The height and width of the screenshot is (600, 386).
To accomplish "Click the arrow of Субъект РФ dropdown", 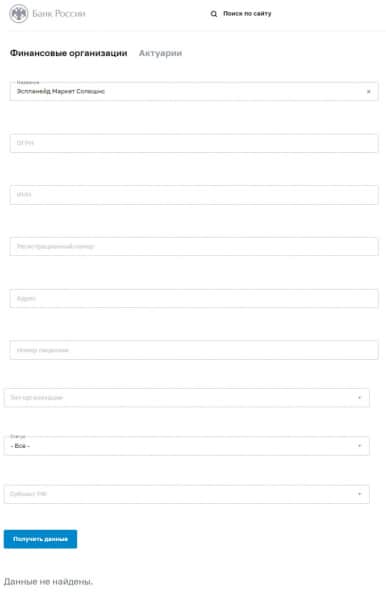I will [x=359, y=494].
